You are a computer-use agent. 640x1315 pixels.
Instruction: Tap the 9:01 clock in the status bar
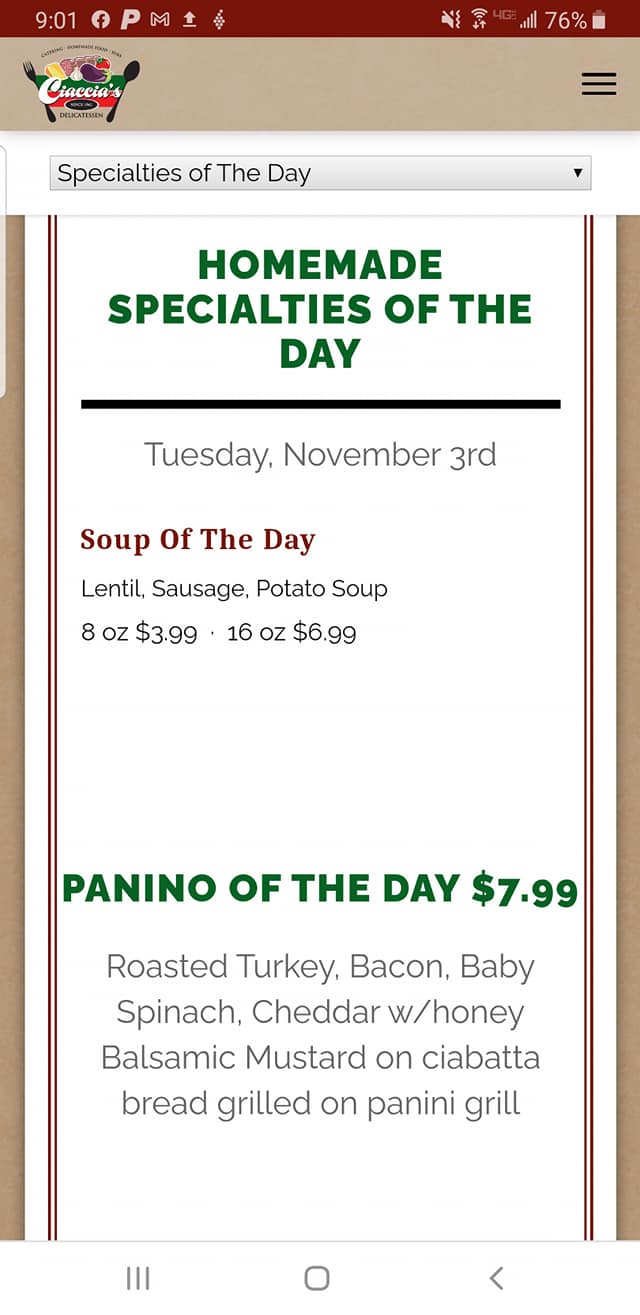point(56,20)
